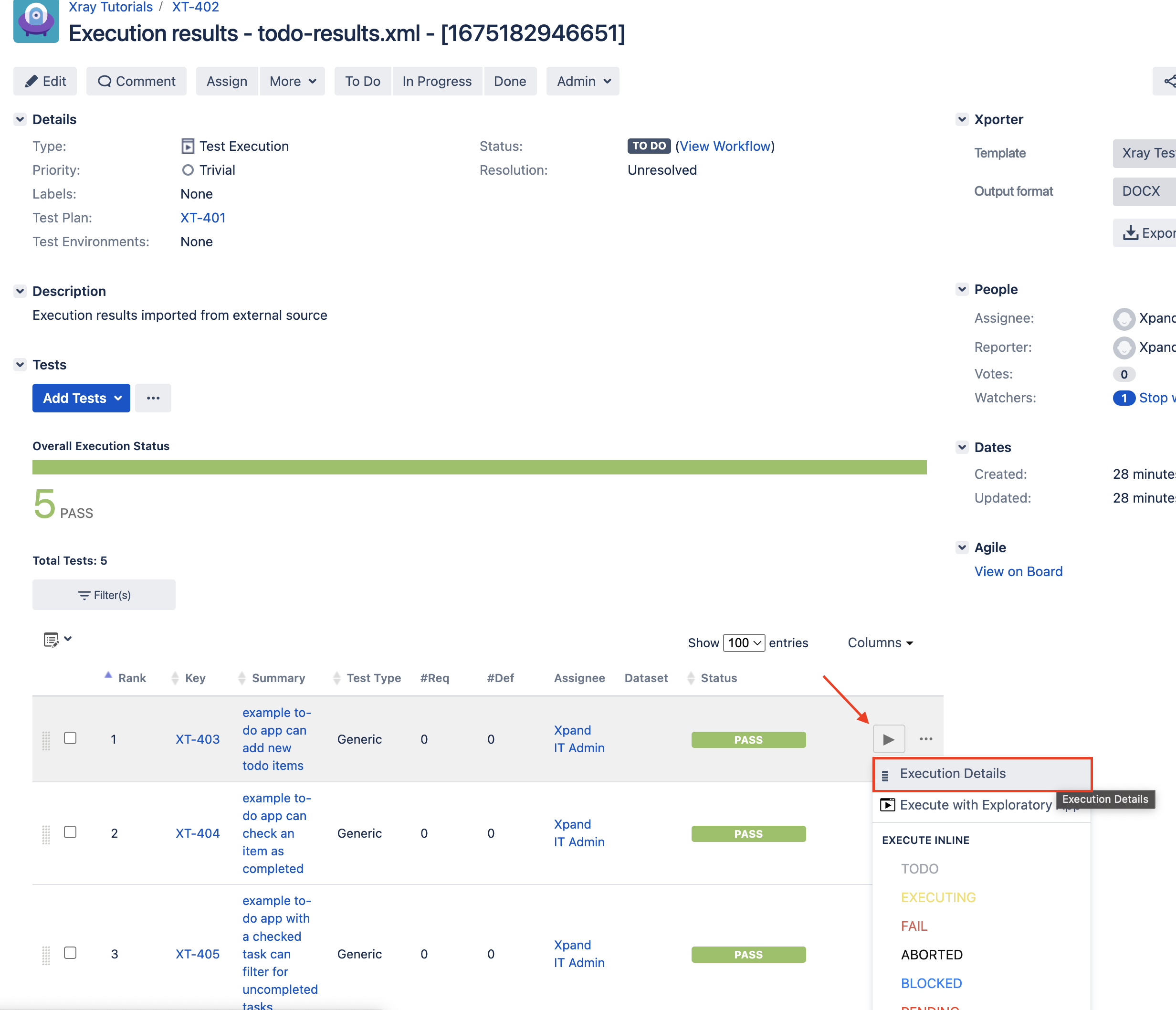Click the Assign button
The height and width of the screenshot is (1010, 1176).
pos(226,81)
